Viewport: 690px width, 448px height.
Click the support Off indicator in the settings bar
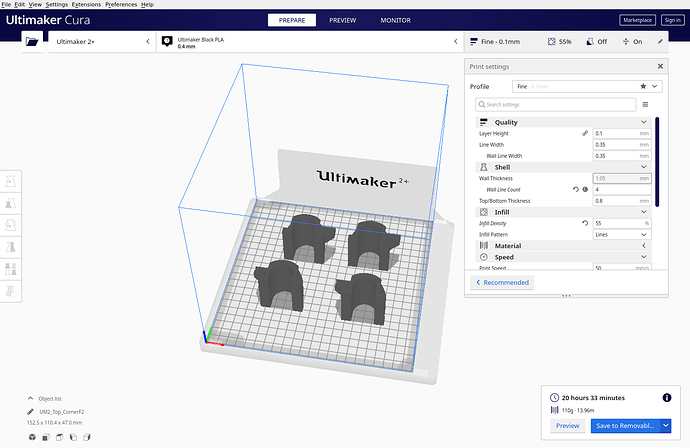point(597,41)
